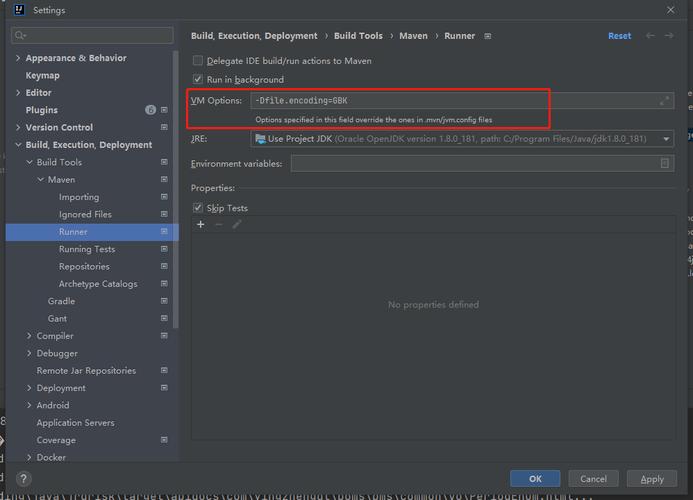Image resolution: width=693 pixels, height=500 pixels.
Task: Collapse Build, Execution, Deployment section
Action: [18, 145]
